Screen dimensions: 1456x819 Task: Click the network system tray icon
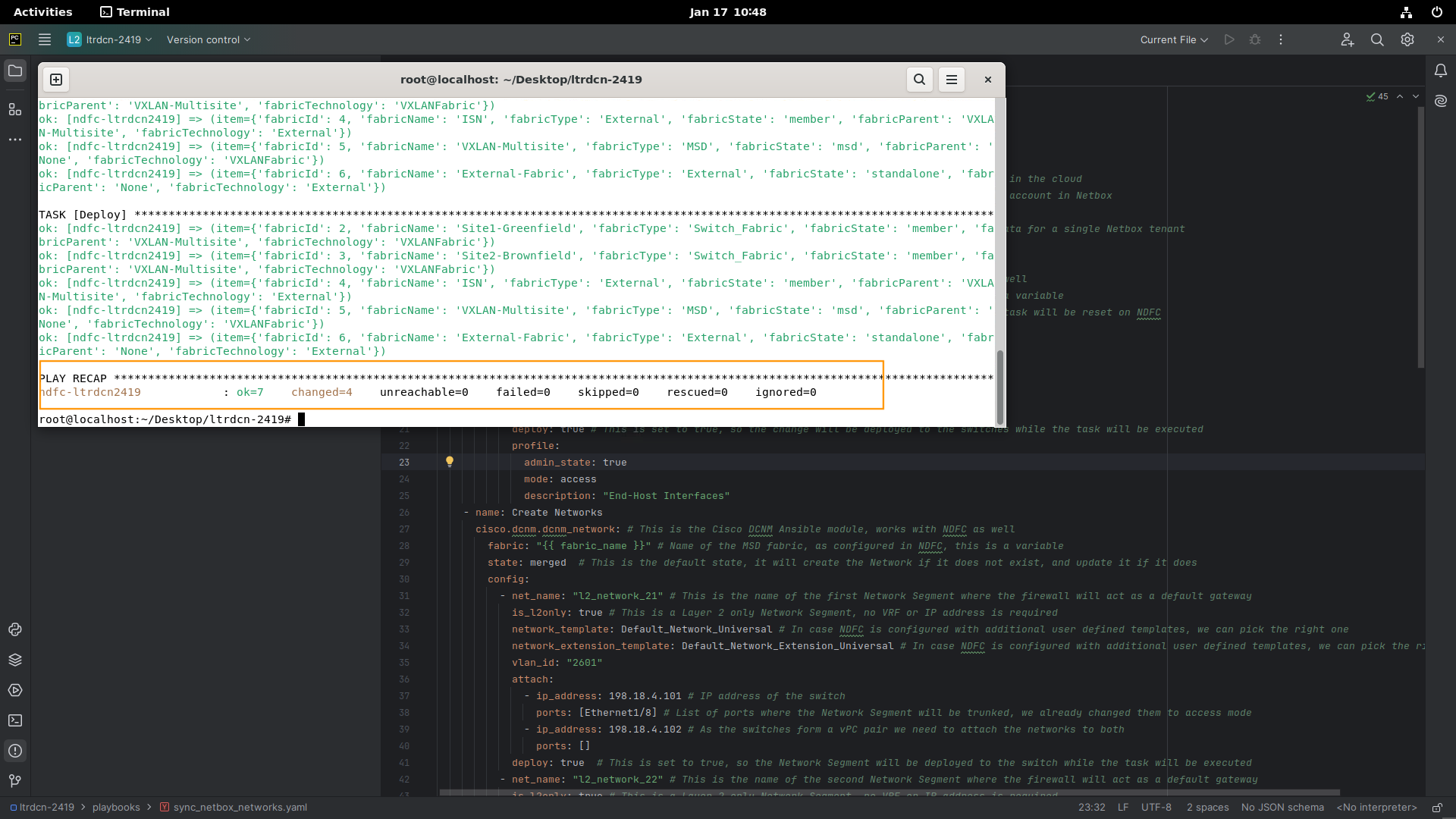pyautogui.click(x=1406, y=12)
